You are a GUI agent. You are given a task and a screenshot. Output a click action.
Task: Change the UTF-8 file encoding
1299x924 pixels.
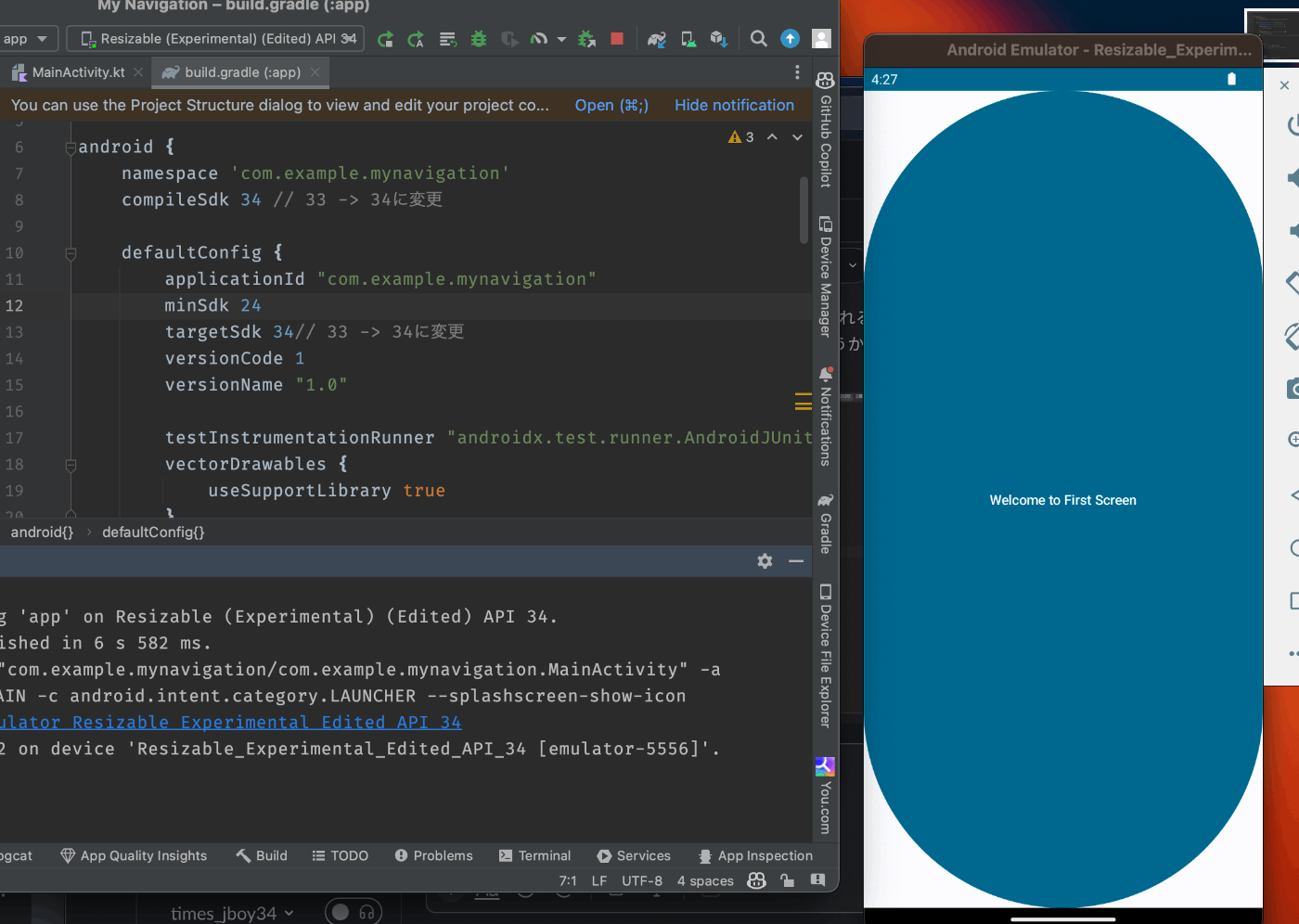click(x=642, y=881)
